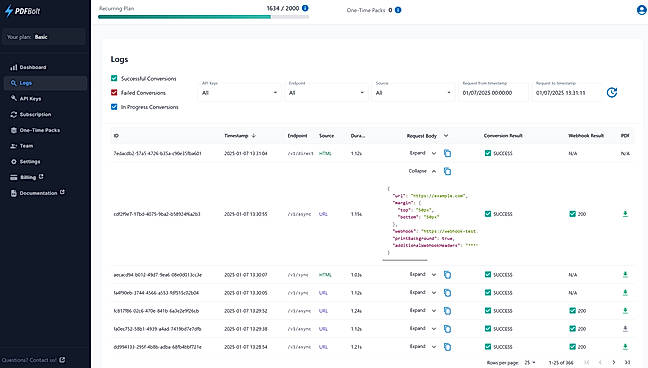Click the Recurring Plan info icon
This screenshot has width=648, height=368.
(305, 8)
